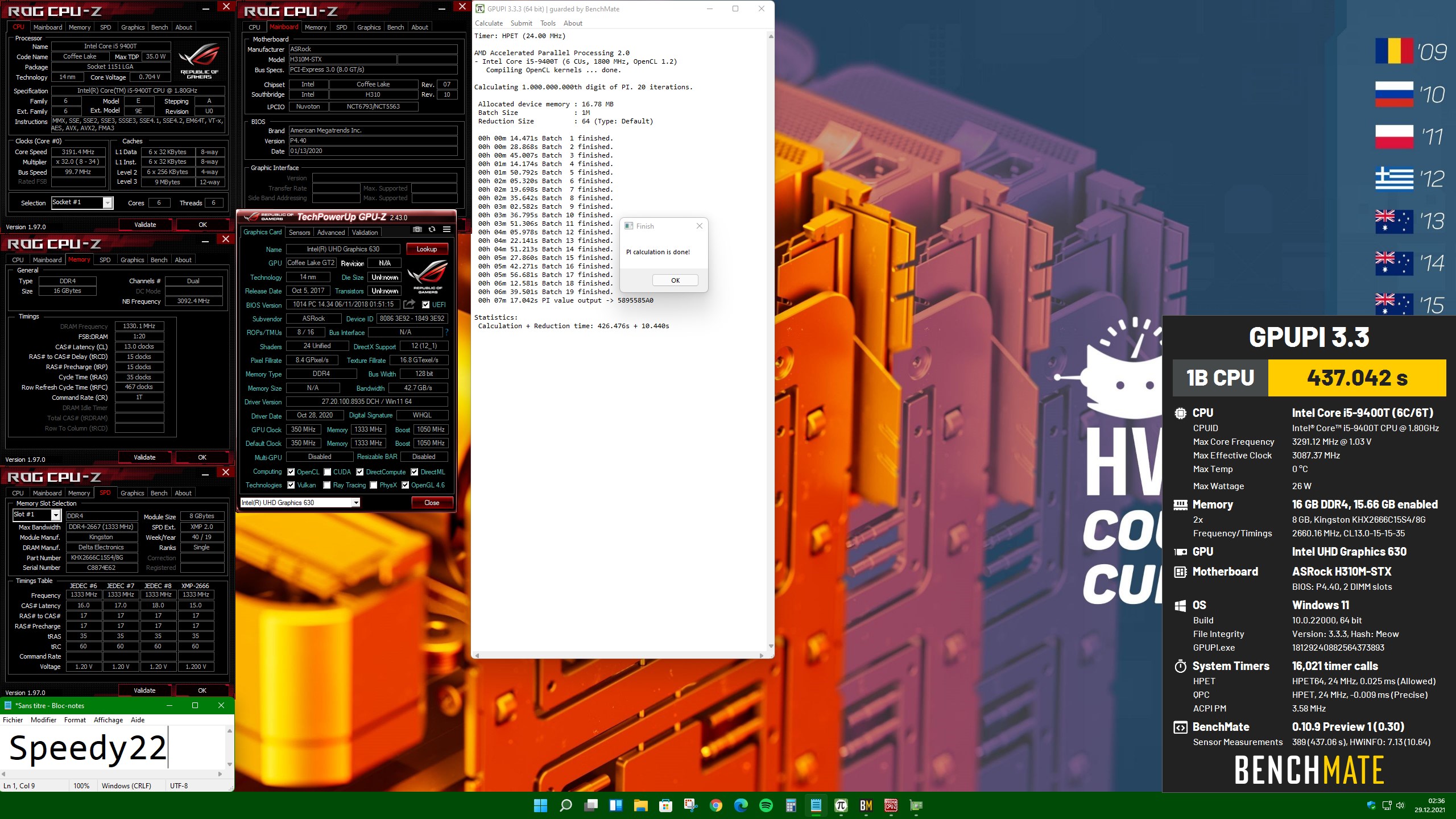Viewport: 1456px width, 819px height.
Task: Toggle DirectCompute checkbox in GPU-Z
Action: tap(360, 472)
